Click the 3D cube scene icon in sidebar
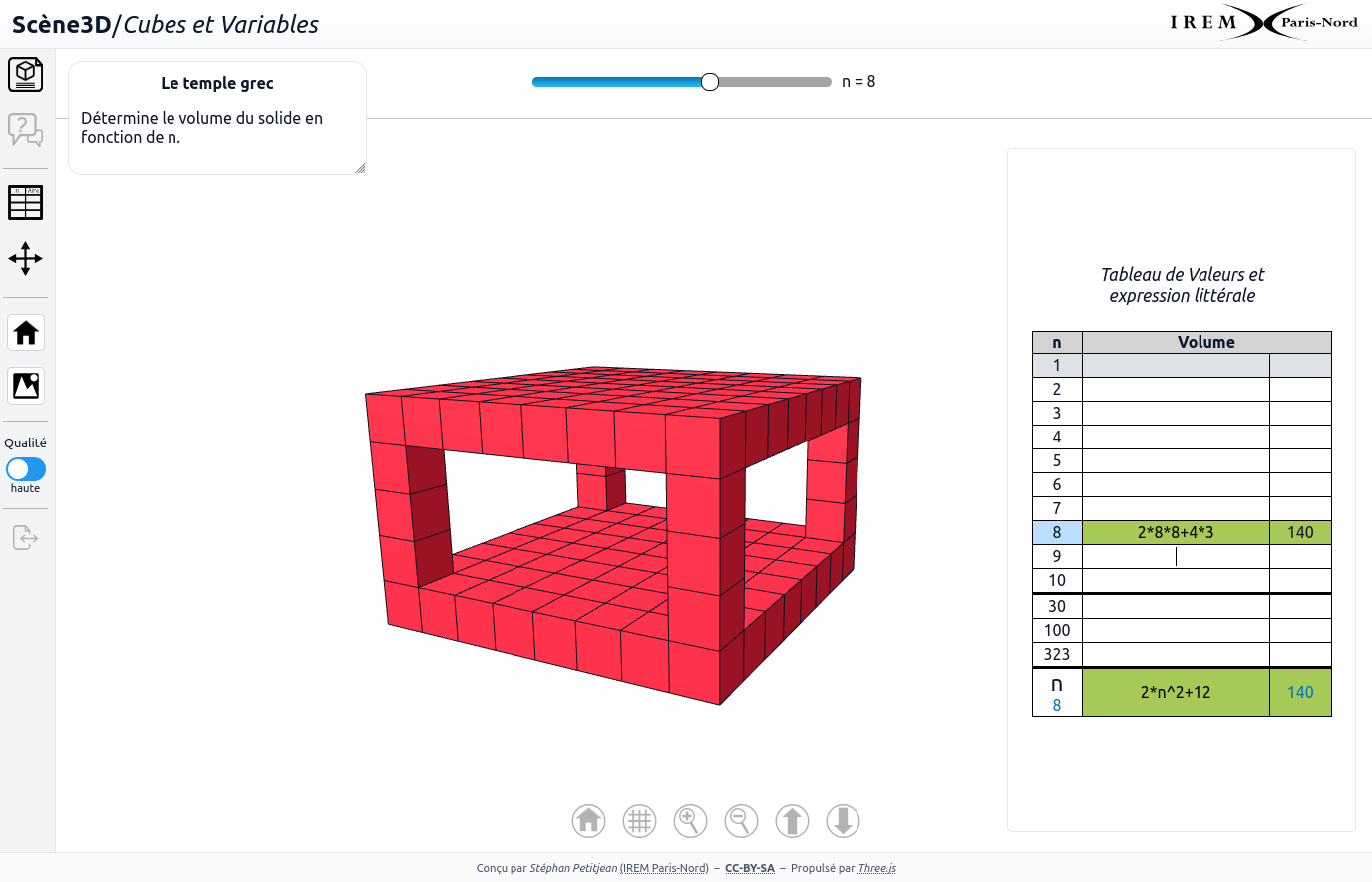 click(x=26, y=74)
